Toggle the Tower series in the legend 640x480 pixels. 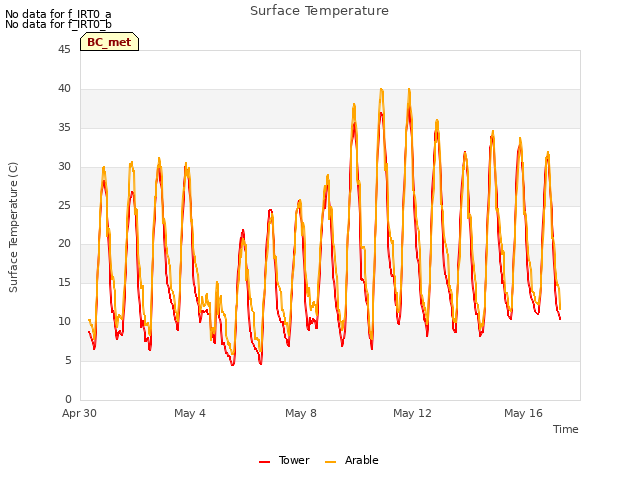[x=284, y=460]
